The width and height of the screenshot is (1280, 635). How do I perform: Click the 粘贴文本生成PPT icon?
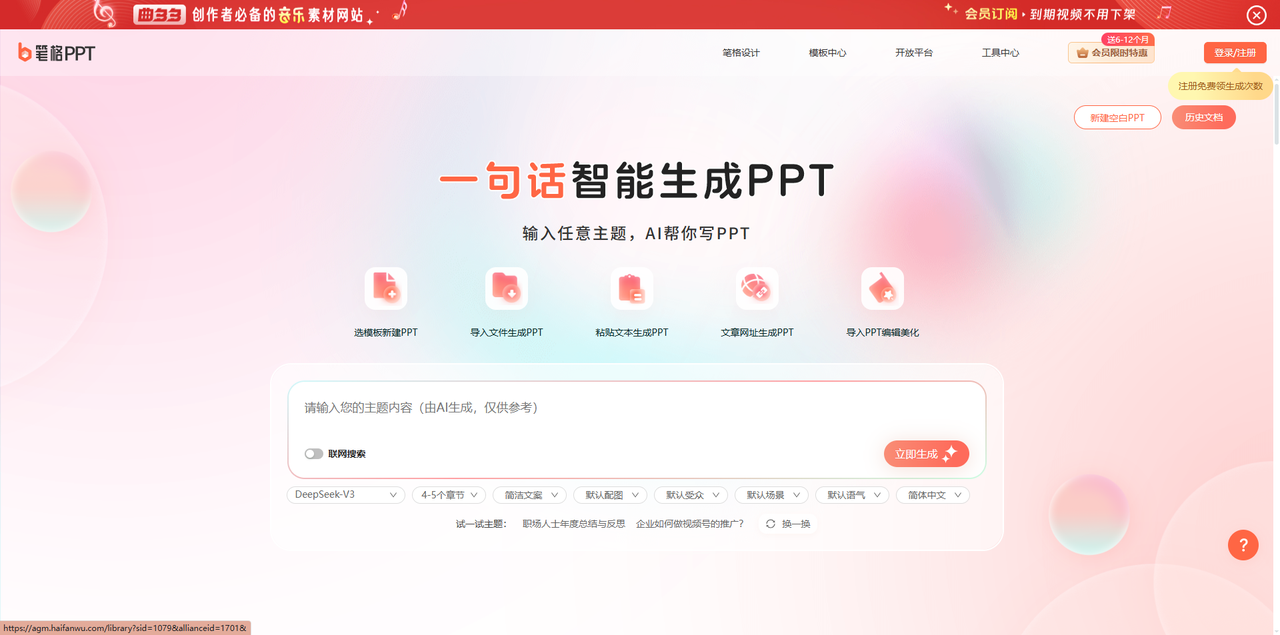(632, 288)
